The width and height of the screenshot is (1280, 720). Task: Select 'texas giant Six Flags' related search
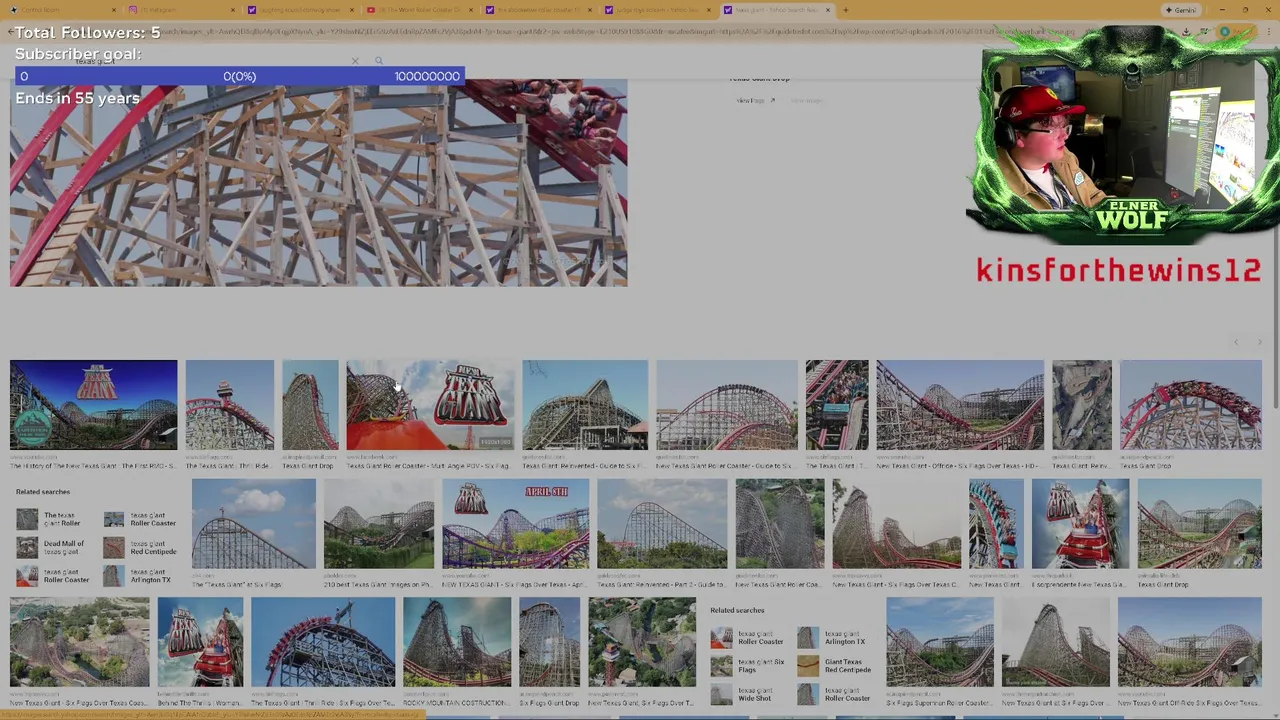coord(749,666)
